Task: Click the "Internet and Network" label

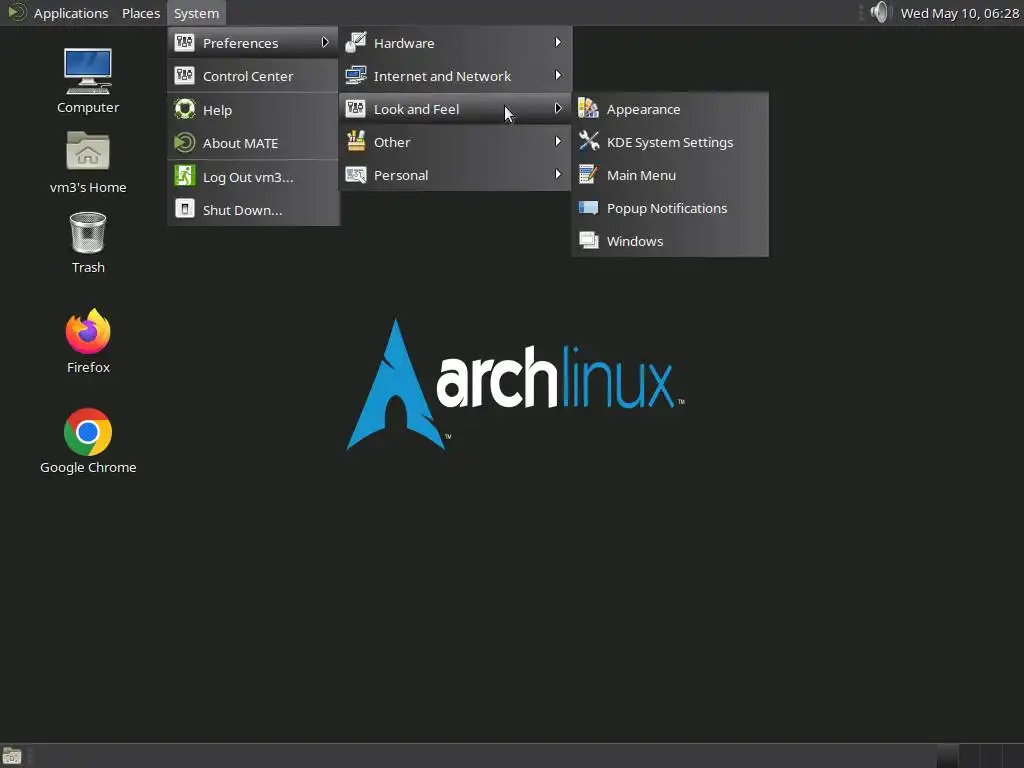Action: [442, 76]
